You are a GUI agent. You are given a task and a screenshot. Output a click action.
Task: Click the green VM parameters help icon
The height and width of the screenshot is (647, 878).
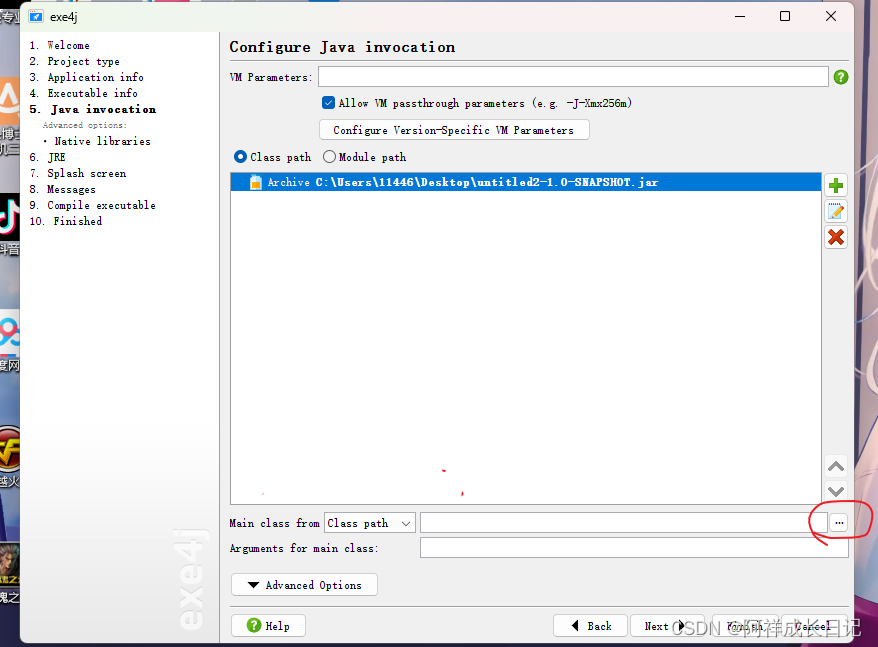click(841, 77)
